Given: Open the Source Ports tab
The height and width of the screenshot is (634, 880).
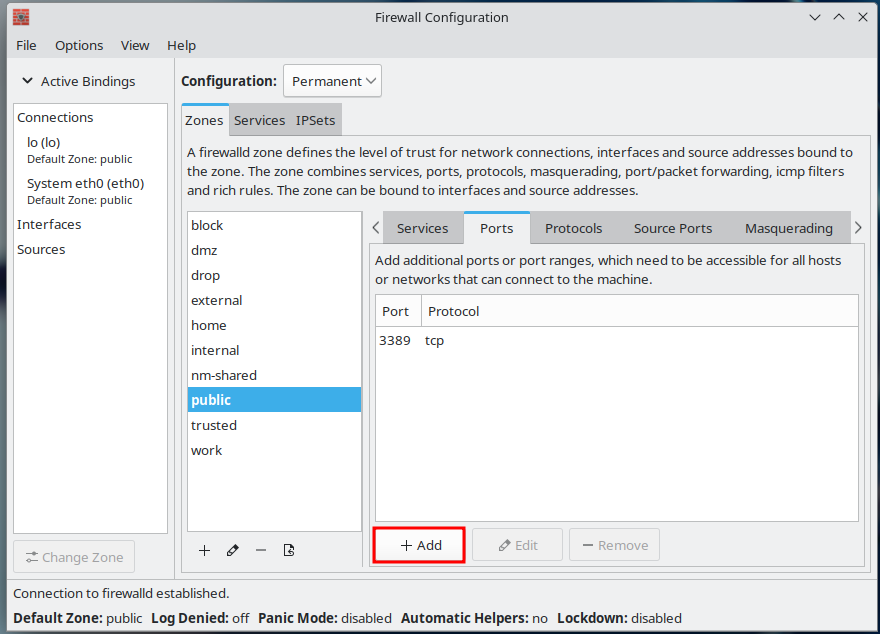Looking at the screenshot, I should 672,228.
